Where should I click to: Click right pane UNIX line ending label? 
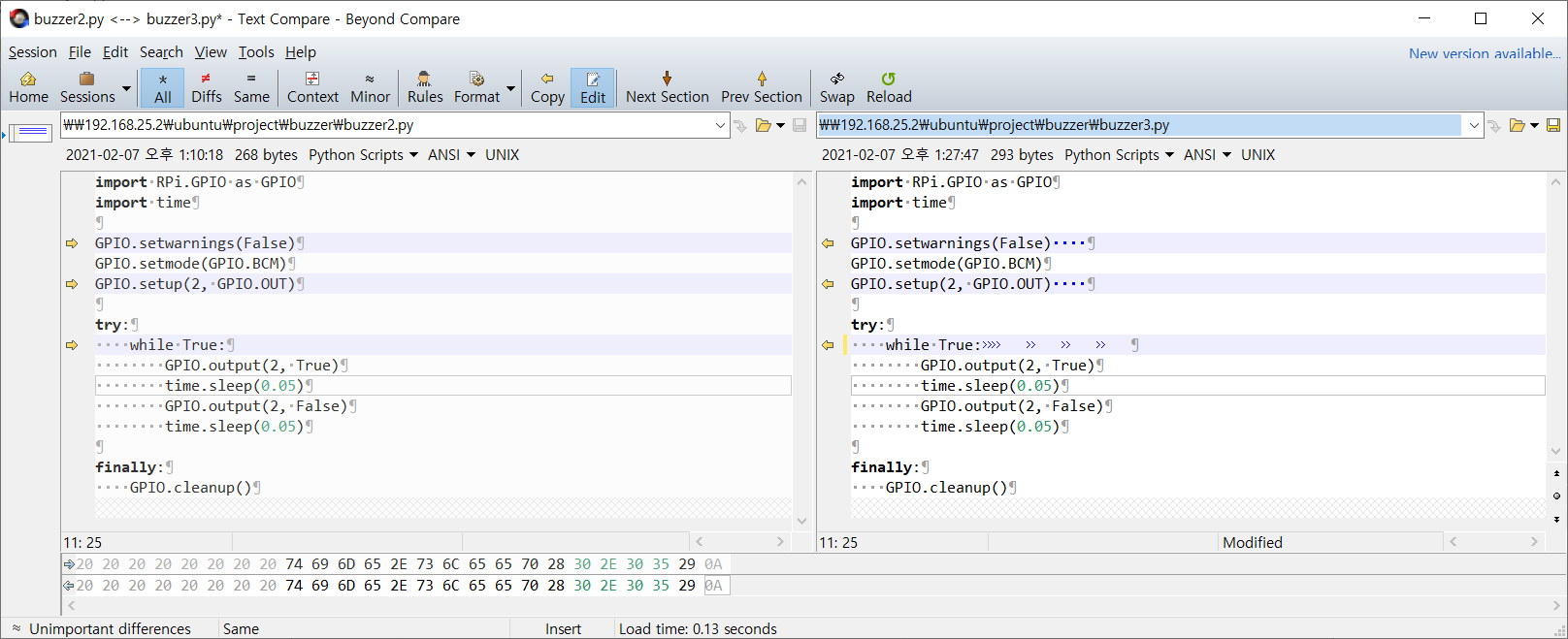coord(1258,155)
